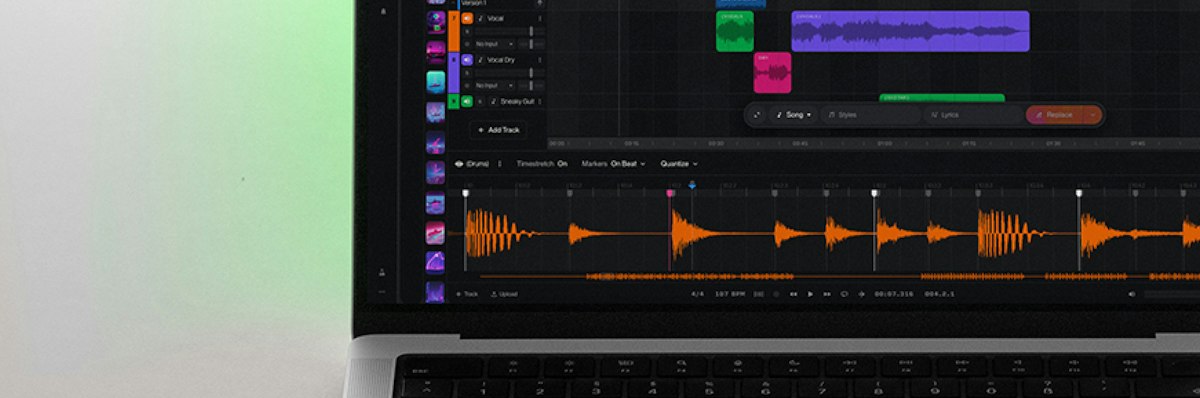Open the Song mode dropdown
Viewport: 1200px width, 398px height.
pyautogui.click(x=793, y=115)
